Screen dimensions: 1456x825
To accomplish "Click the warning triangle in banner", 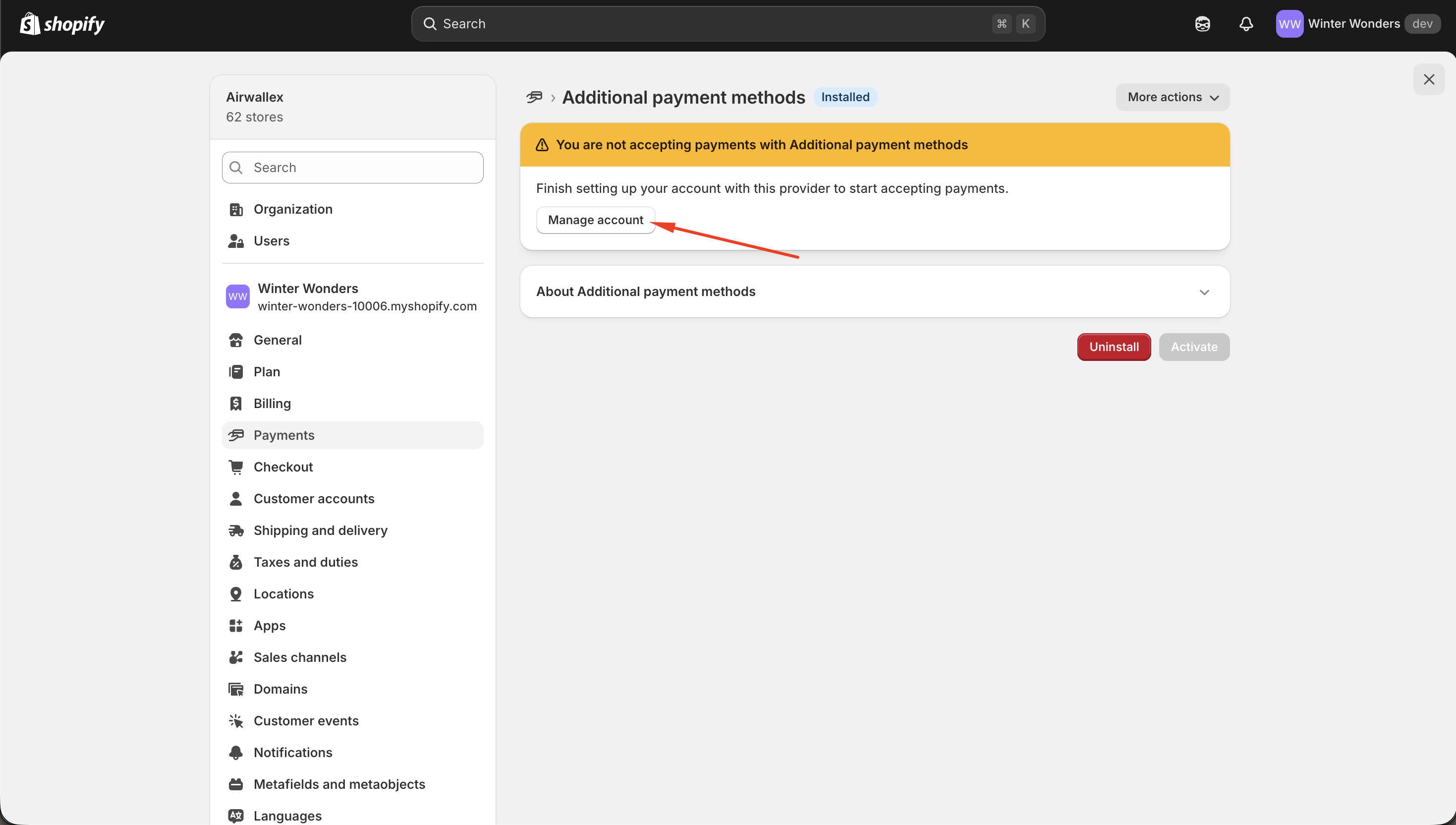I will click(x=542, y=145).
